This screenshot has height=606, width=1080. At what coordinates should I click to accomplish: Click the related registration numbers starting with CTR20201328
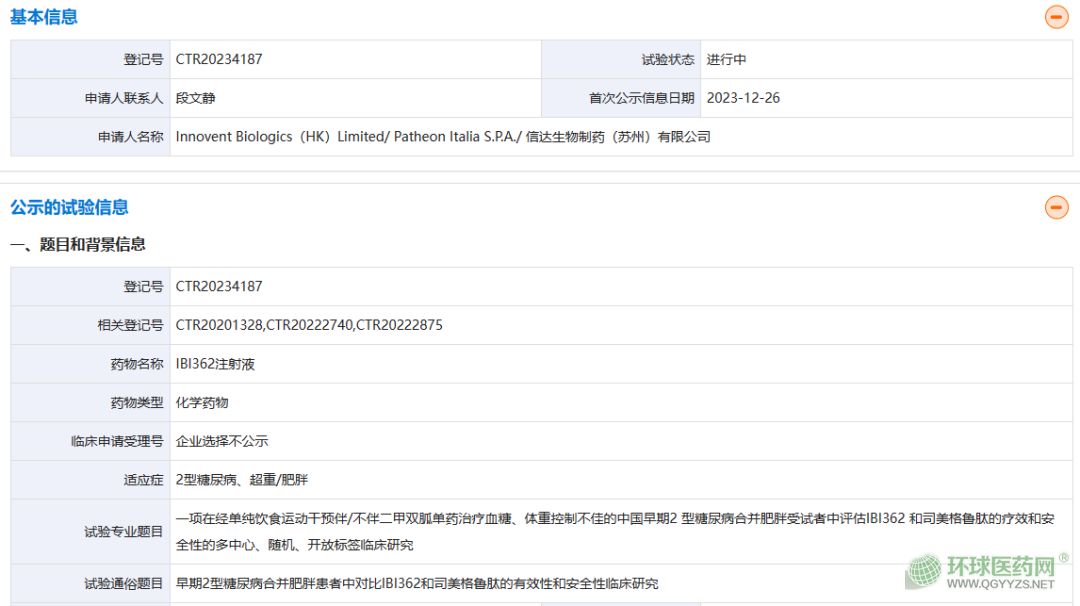pos(309,325)
